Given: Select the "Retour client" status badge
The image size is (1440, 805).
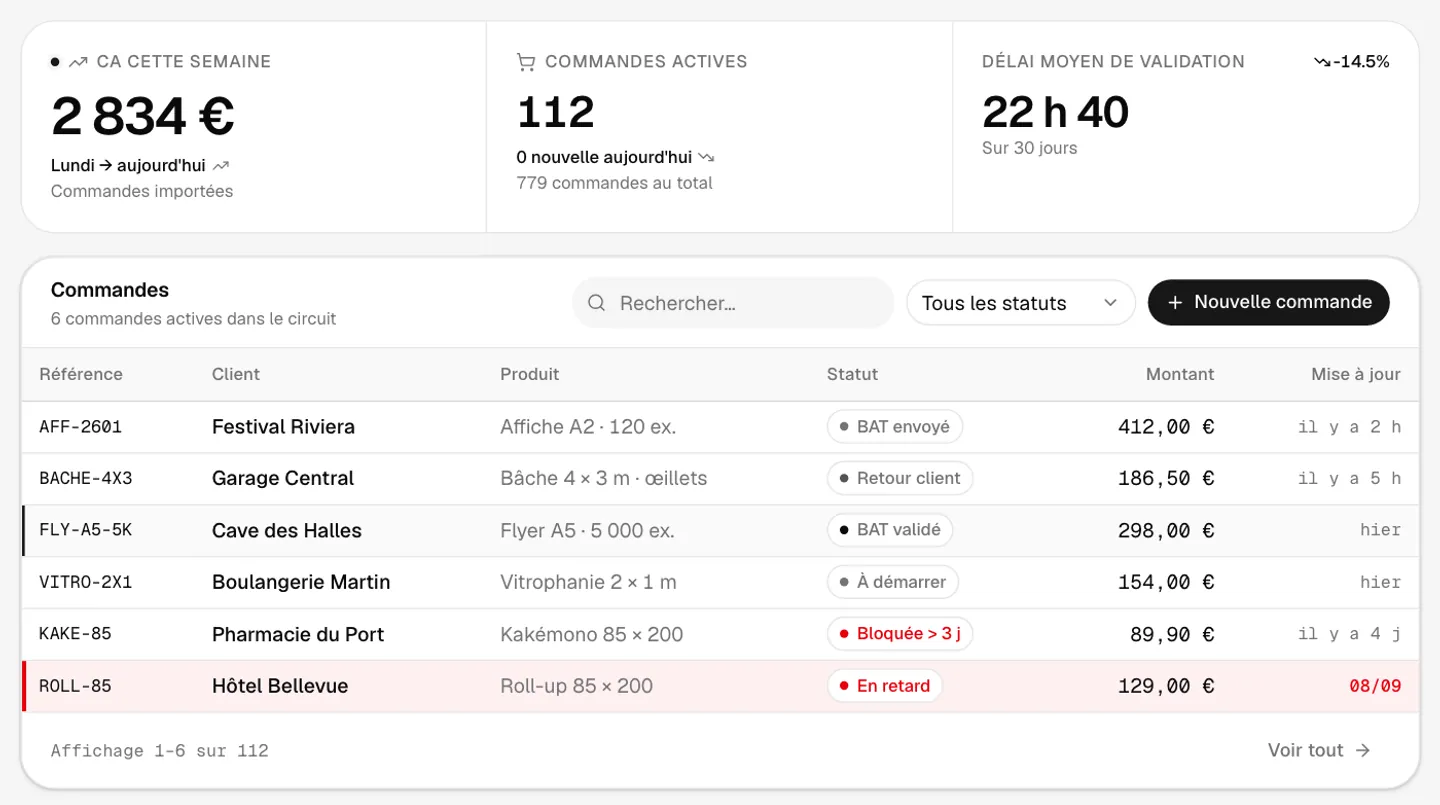Looking at the screenshot, I should click(x=900, y=479).
